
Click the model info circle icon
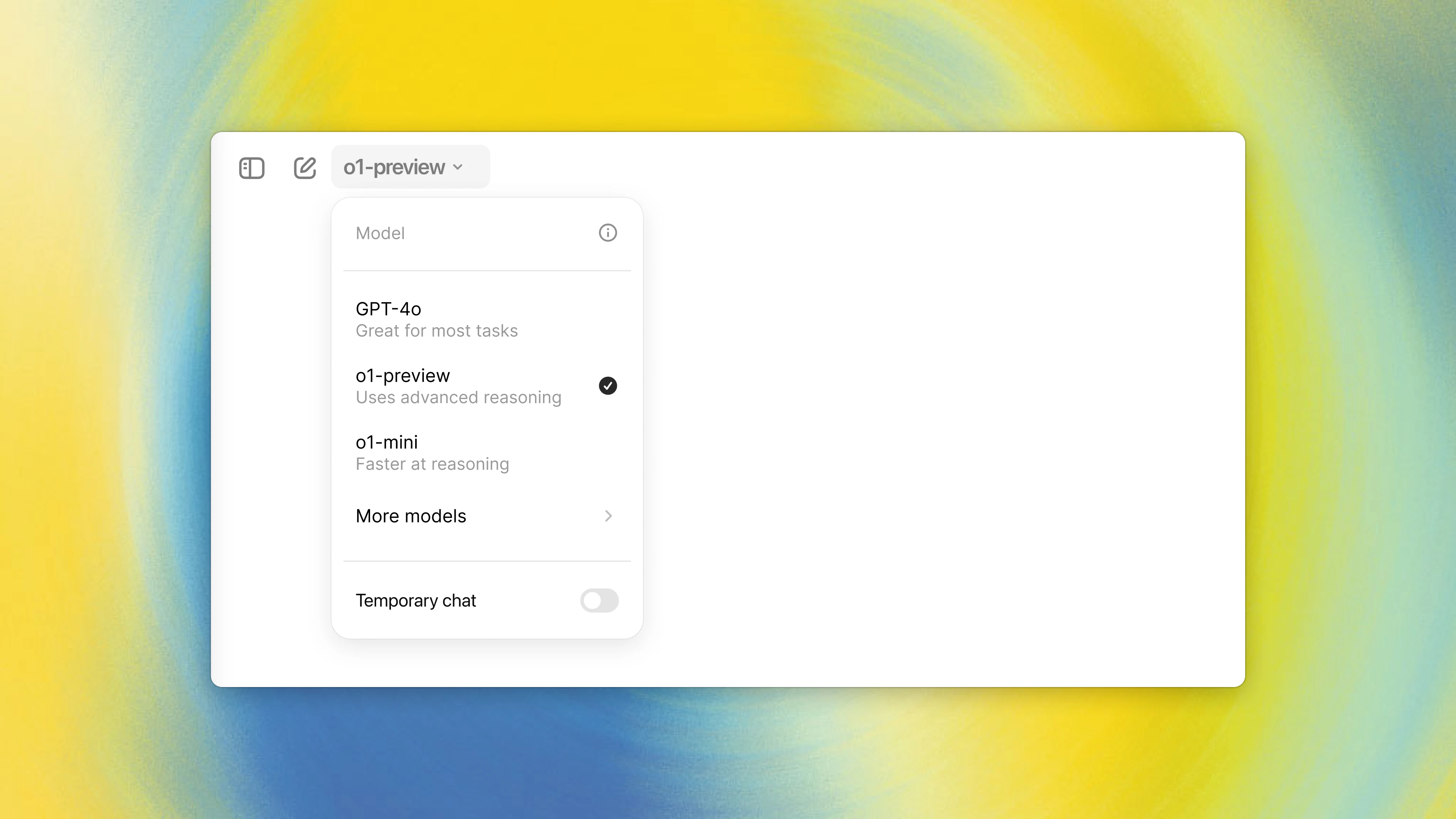tap(608, 233)
